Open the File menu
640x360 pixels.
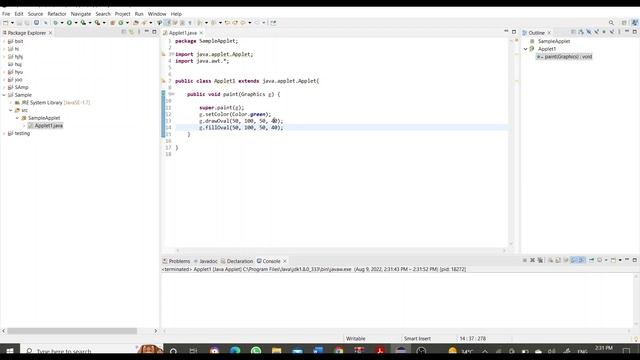pyautogui.click(x=6, y=14)
